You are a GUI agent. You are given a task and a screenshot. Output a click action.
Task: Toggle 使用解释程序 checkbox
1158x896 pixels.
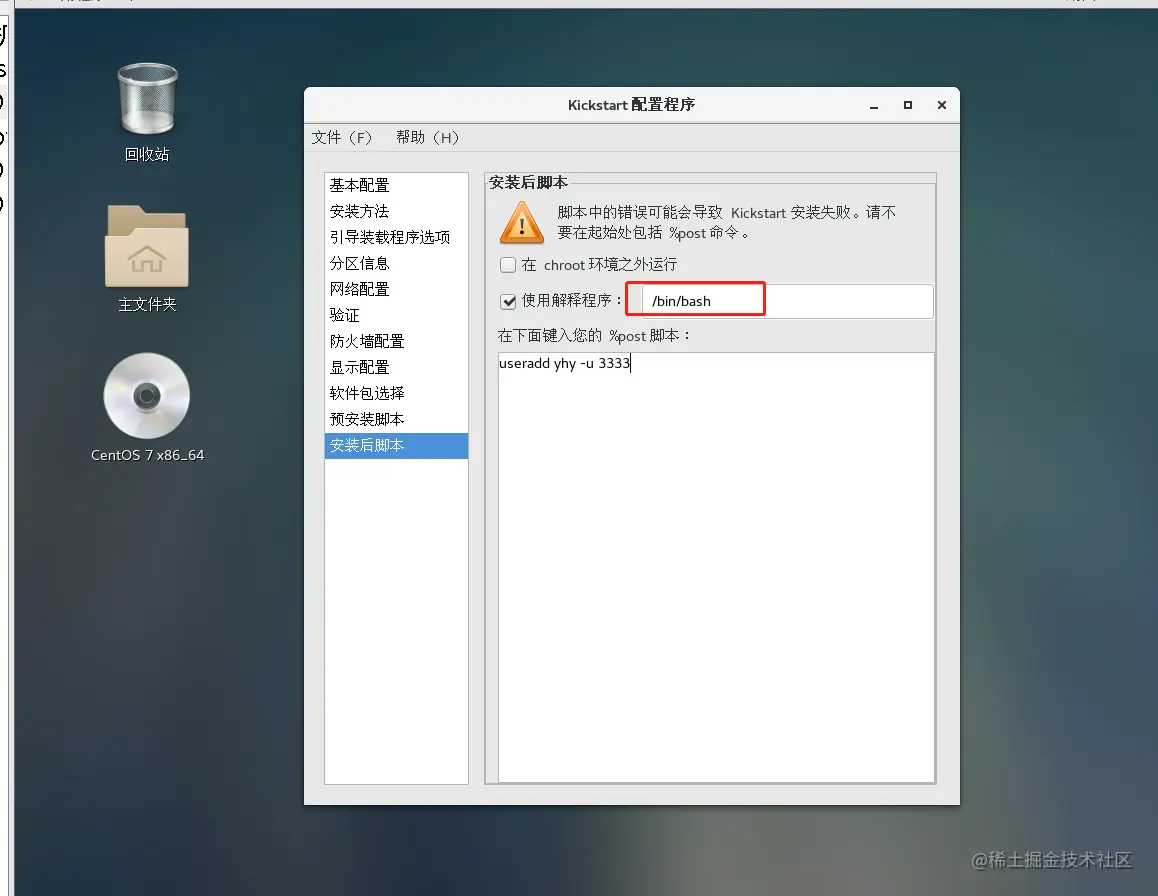(508, 301)
